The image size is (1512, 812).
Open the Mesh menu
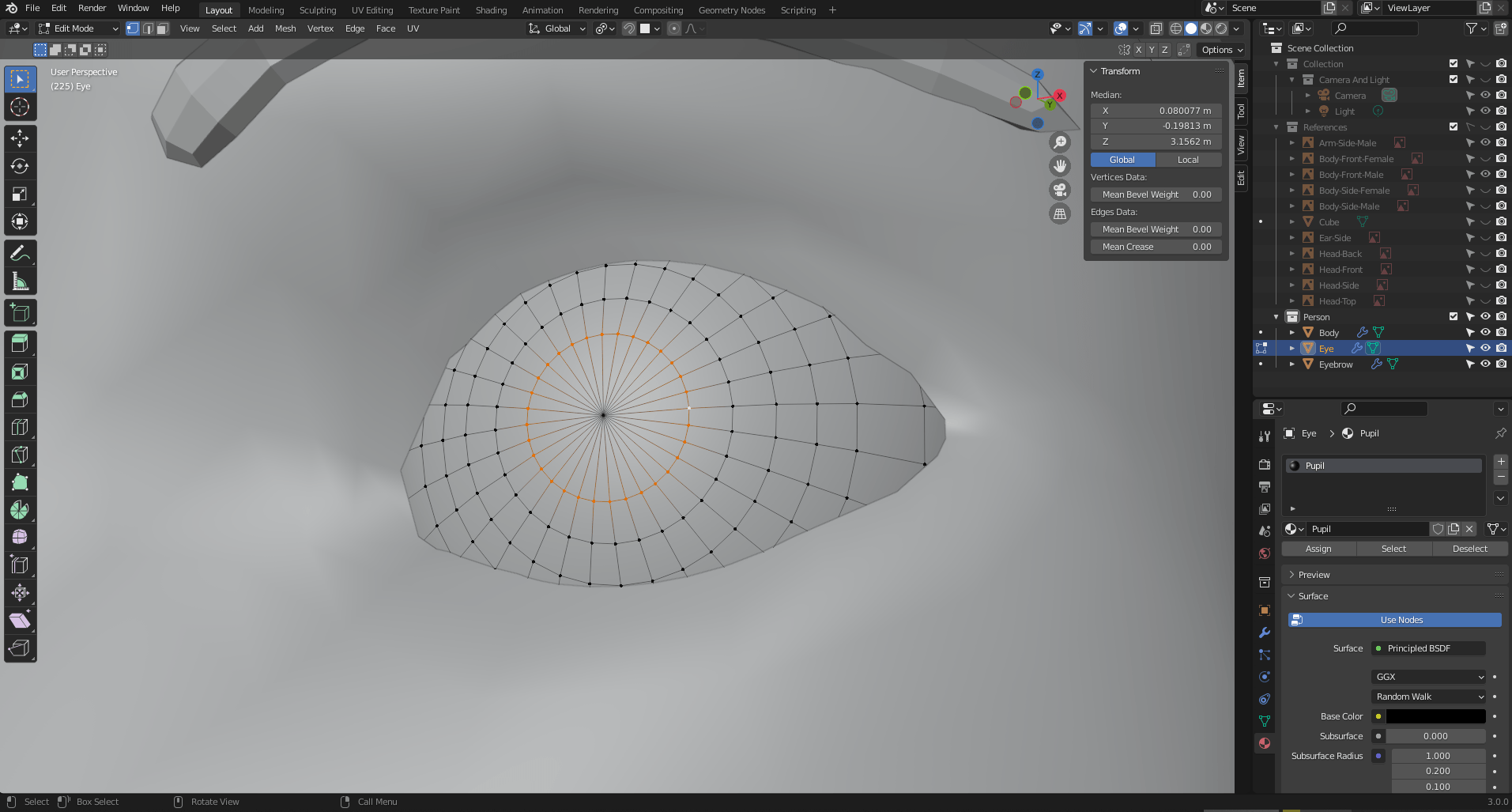click(285, 28)
